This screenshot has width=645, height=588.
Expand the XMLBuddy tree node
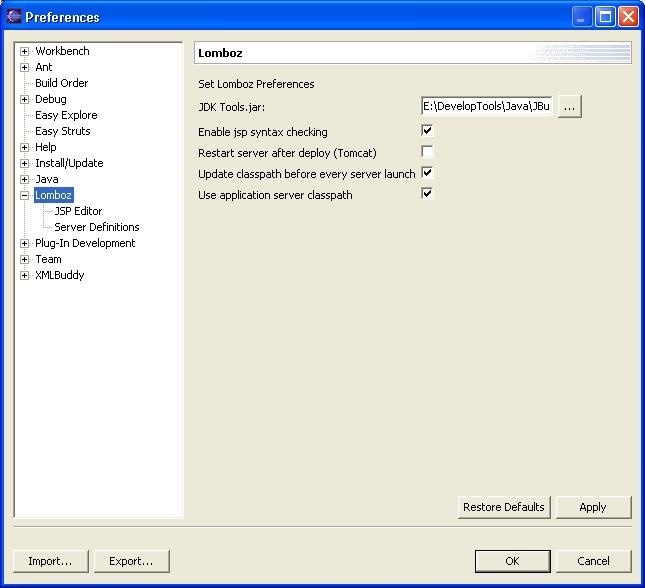pyautogui.click(x=24, y=276)
